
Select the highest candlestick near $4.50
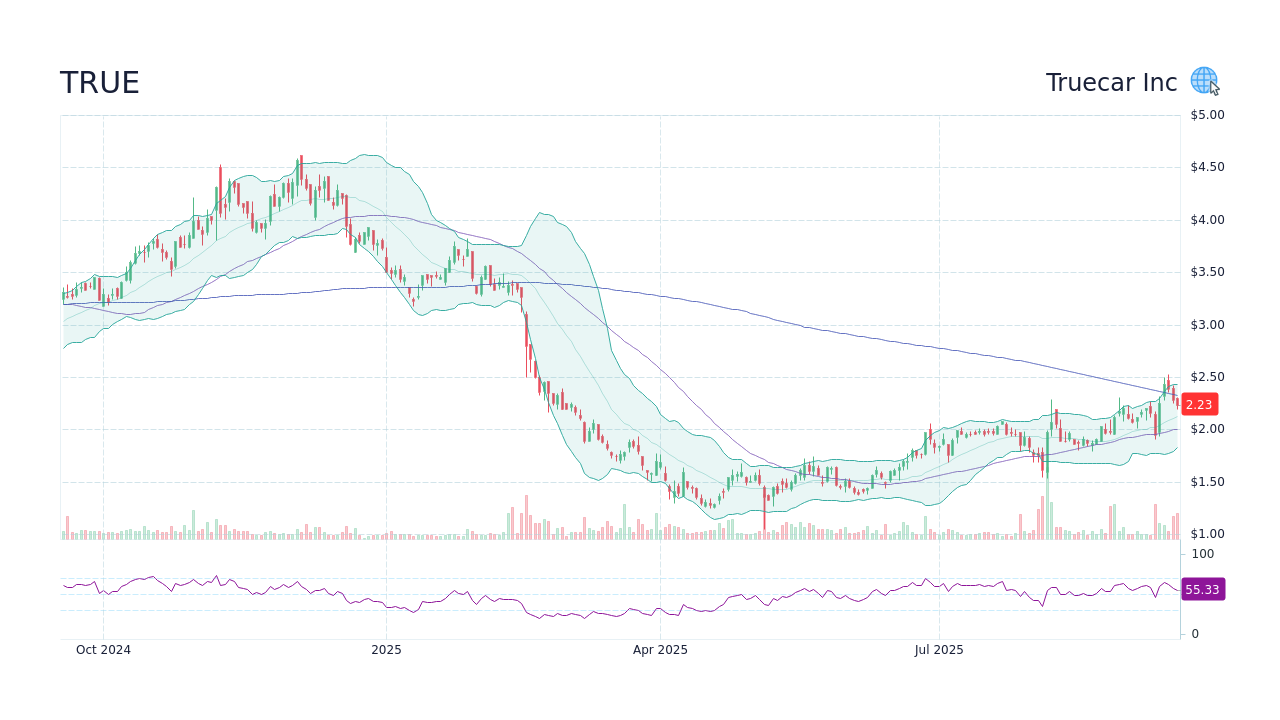pyautogui.click(x=299, y=175)
